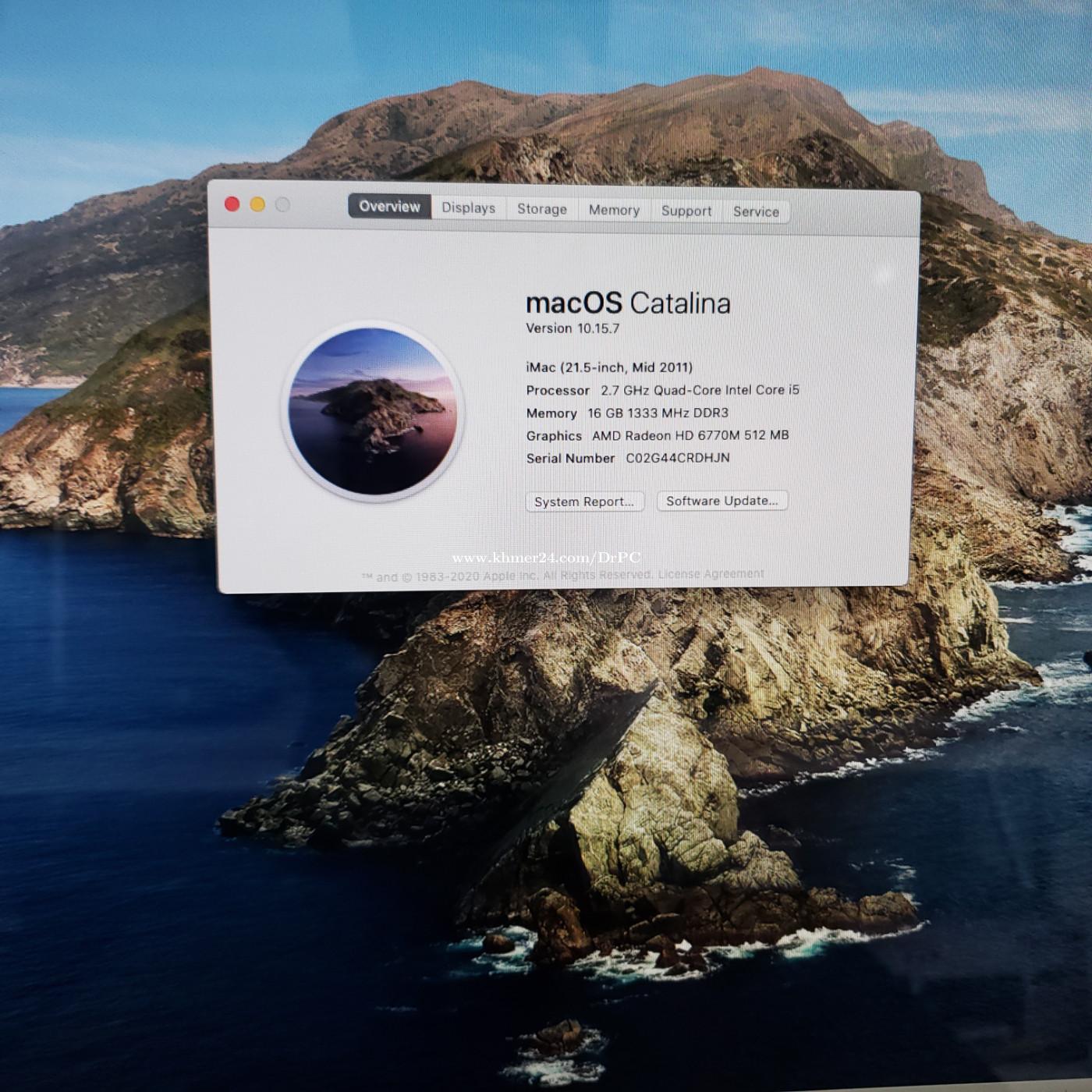Viewport: 1092px width, 1092px height.
Task: Click the System Report button
Action: (585, 502)
